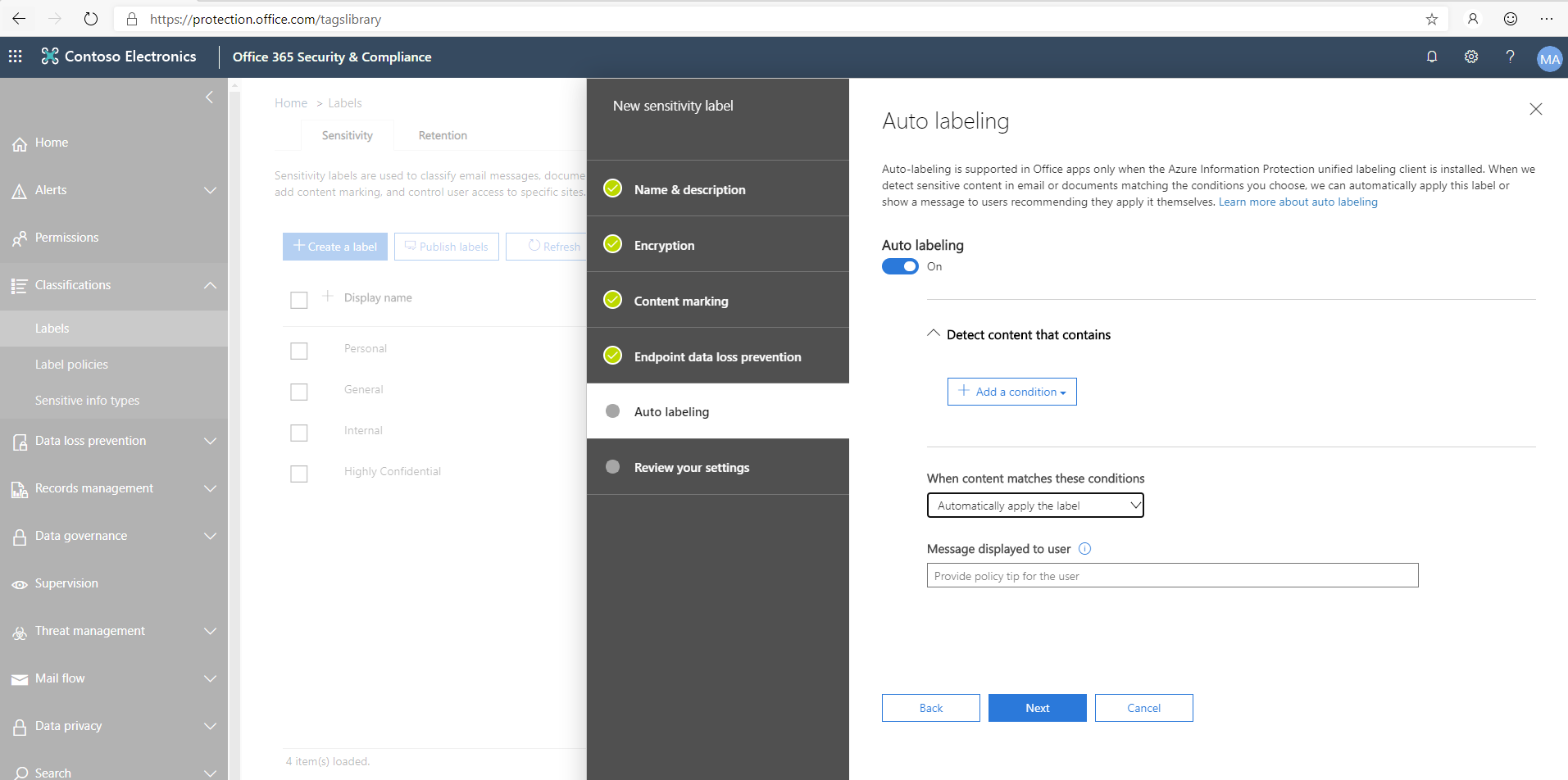Collapse the Detect content that contains section
Image resolution: width=1568 pixels, height=780 pixels.
pos(934,333)
